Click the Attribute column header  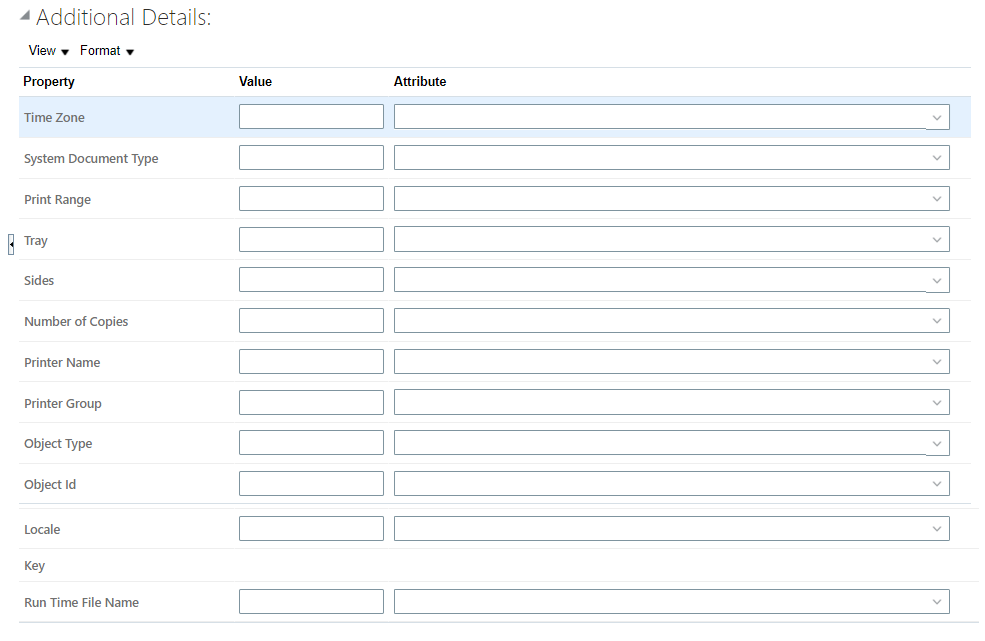(x=420, y=82)
